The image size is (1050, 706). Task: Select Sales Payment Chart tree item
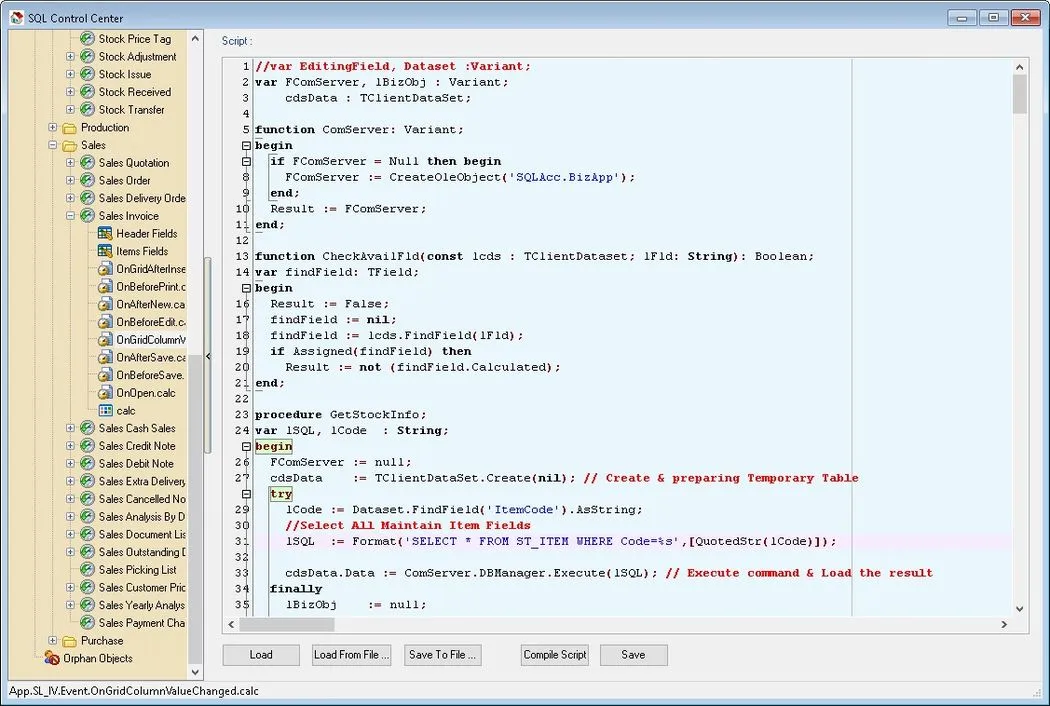click(142, 623)
